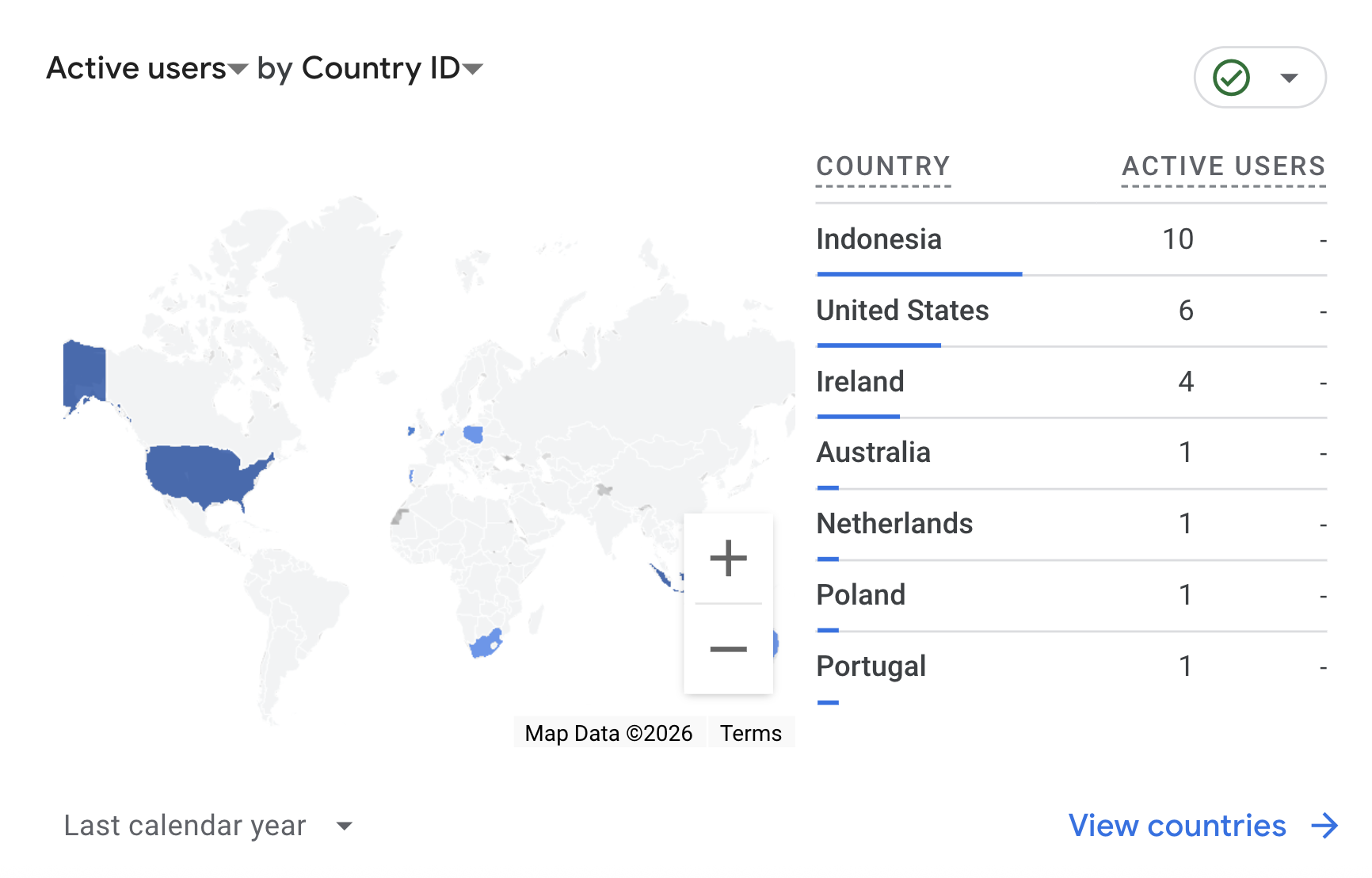Viewport: 1372px width, 878px height.
Task: Click the zoom out icon on the map
Action: (x=729, y=648)
